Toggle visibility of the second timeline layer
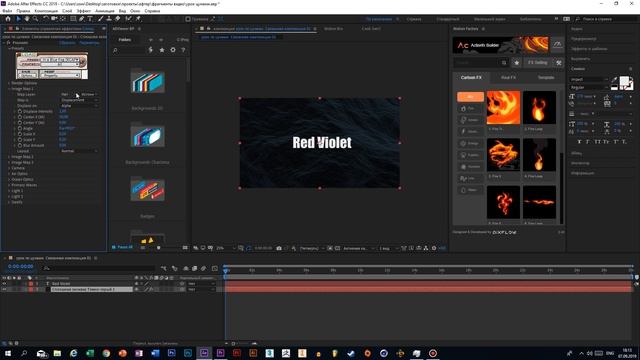The height and width of the screenshot is (360, 640). coord(4,289)
